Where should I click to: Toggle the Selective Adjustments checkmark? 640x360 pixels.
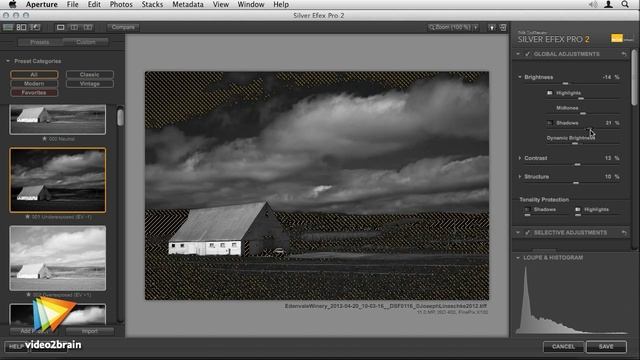pos(527,233)
